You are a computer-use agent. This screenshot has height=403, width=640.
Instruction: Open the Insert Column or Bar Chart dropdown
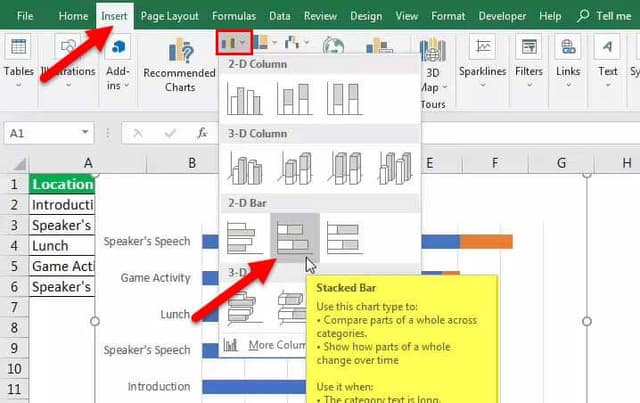[231, 42]
